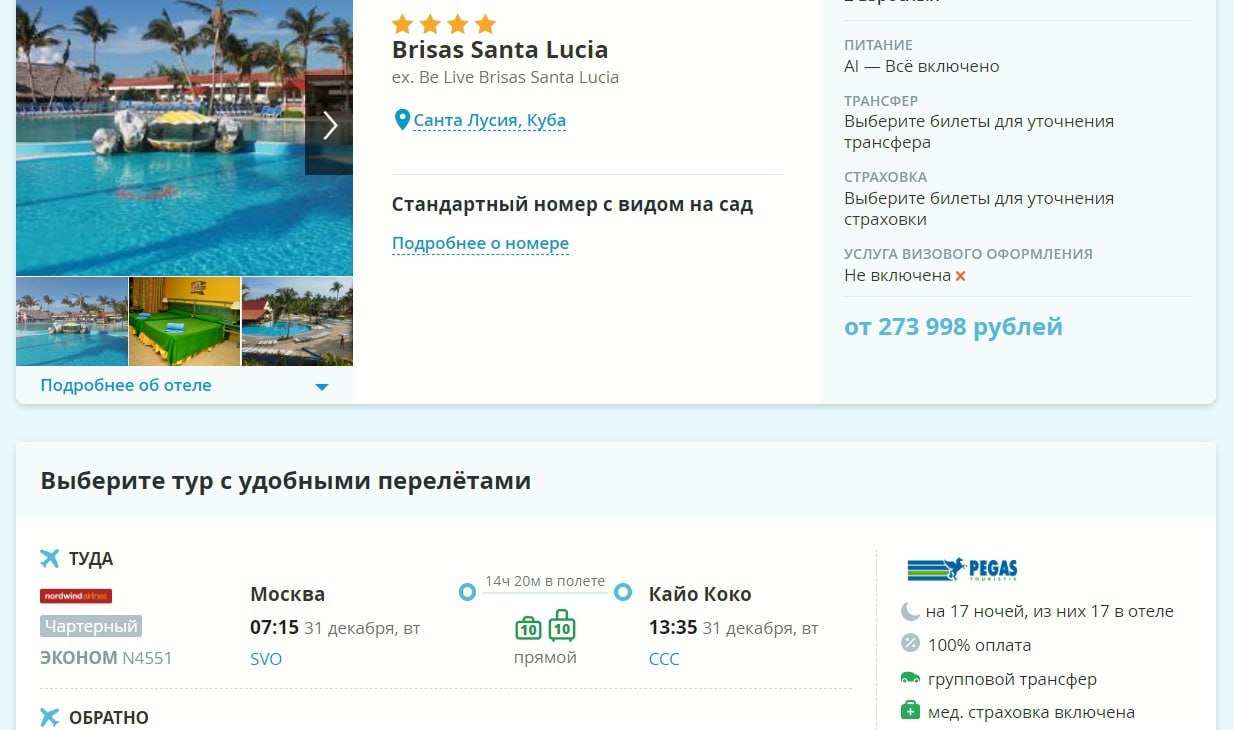The image size is (1234, 730).
Task: Click the nordwind airlines logo
Action: (76, 596)
